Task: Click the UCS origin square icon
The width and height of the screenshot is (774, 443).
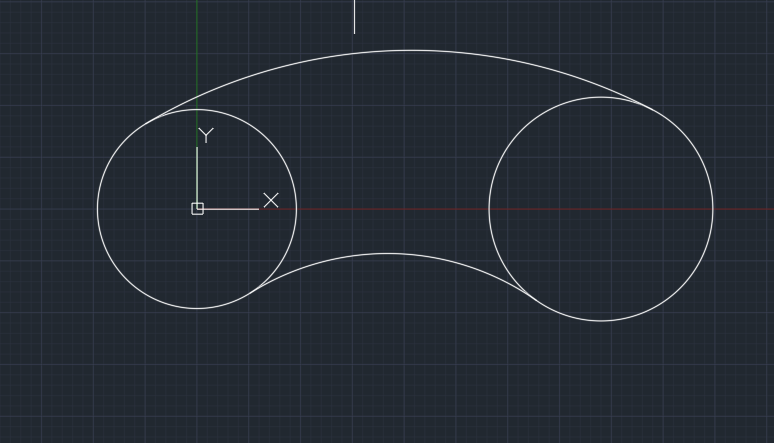Action: [197, 209]
